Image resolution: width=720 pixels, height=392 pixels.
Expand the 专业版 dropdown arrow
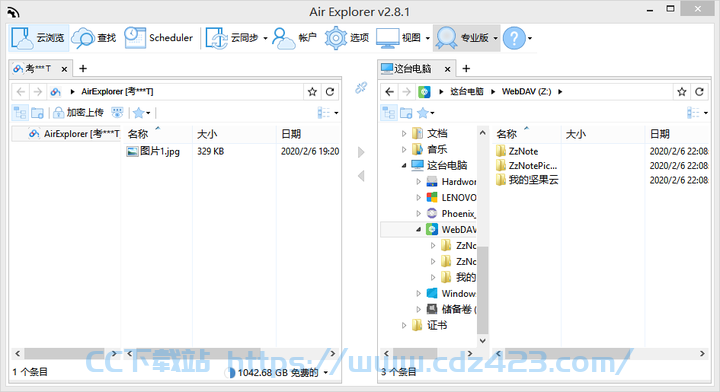click(495, 38)
